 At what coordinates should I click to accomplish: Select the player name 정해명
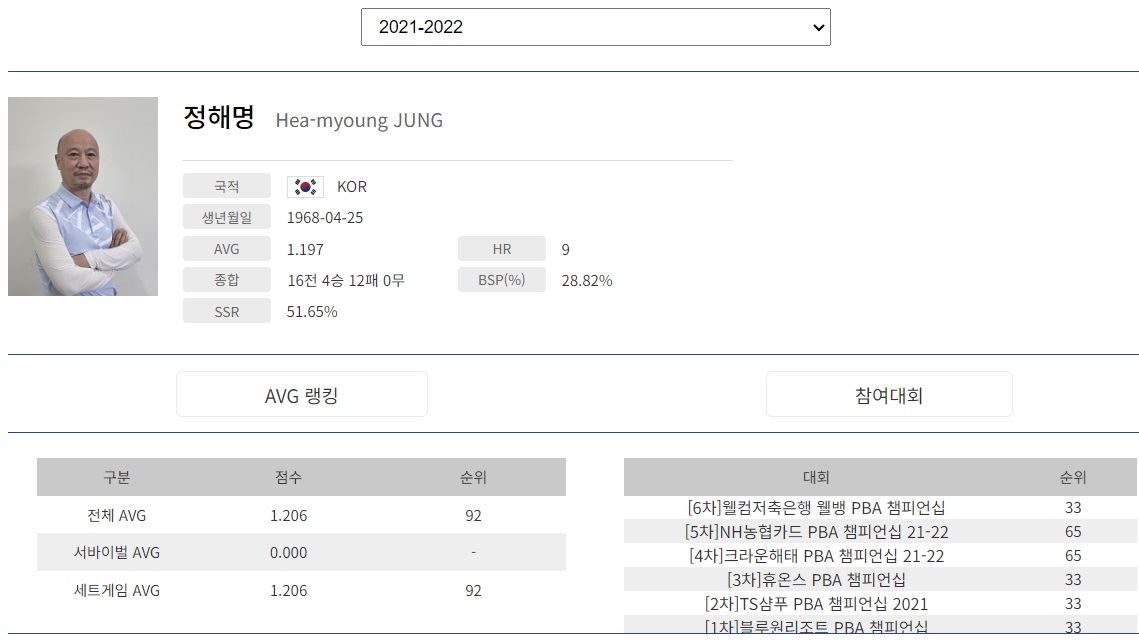coord(221,120)
